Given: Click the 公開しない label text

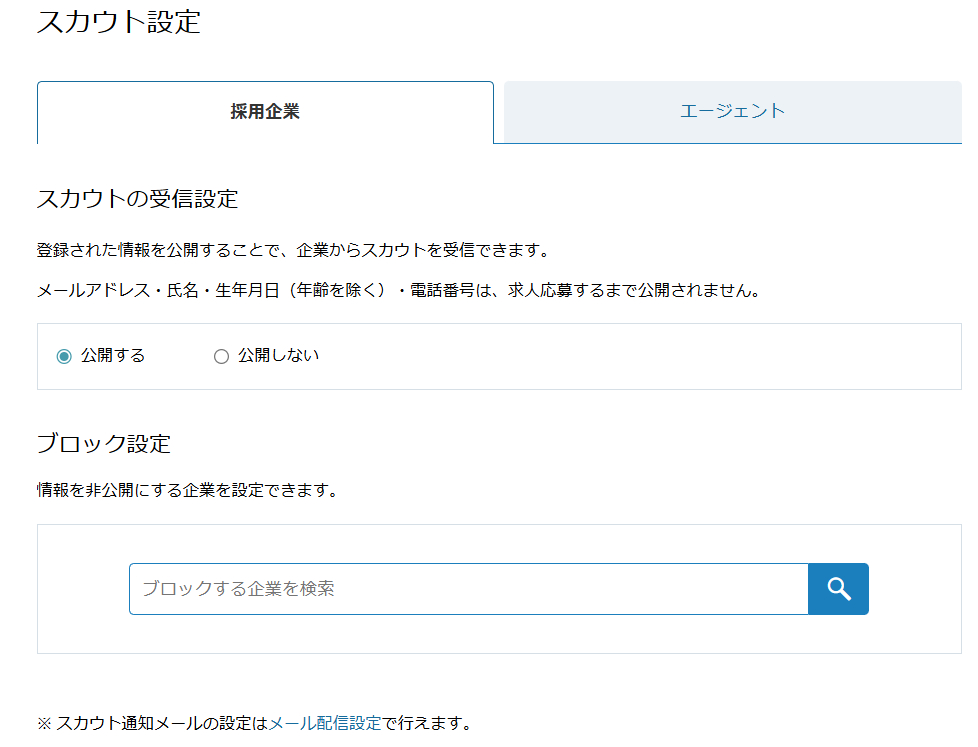Looking at the screenshot, I should pyautogui.click(x=278, y=355).
